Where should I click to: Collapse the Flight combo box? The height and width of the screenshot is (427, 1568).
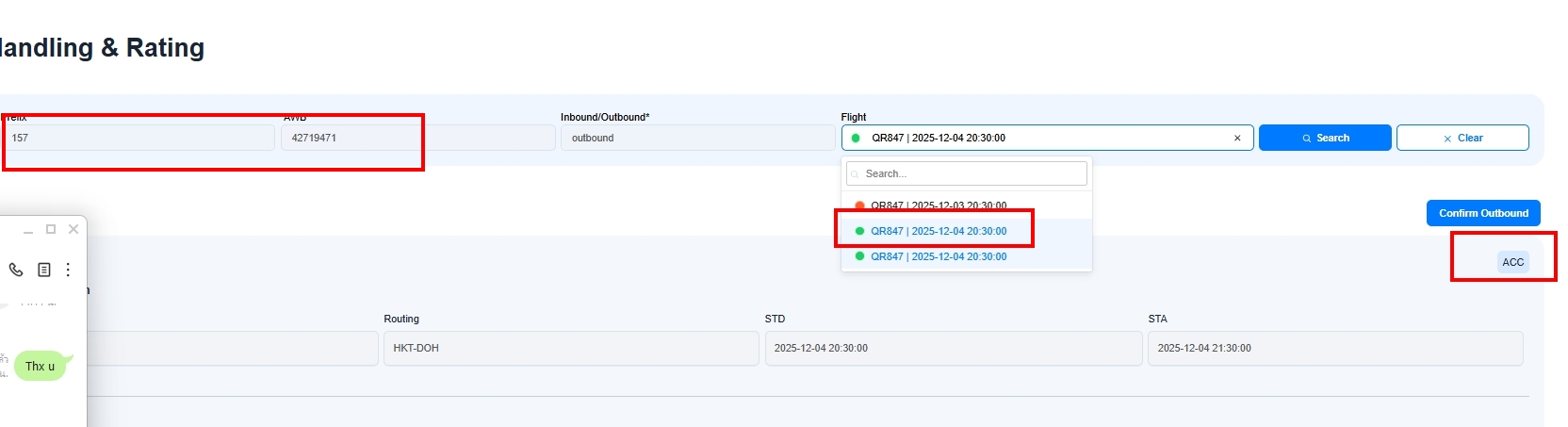click(1037, 138)
